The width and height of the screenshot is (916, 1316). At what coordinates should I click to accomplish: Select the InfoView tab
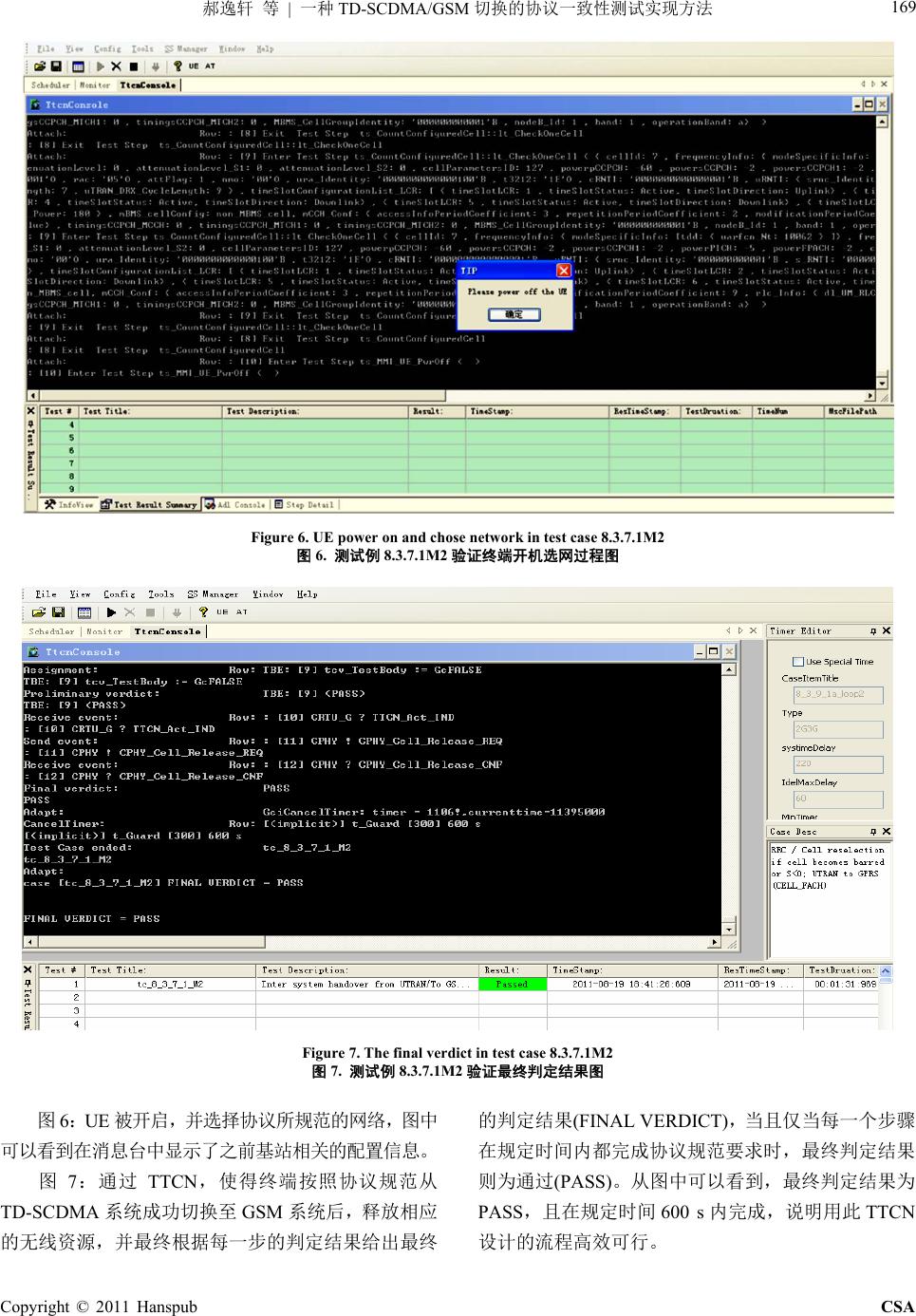69,504
